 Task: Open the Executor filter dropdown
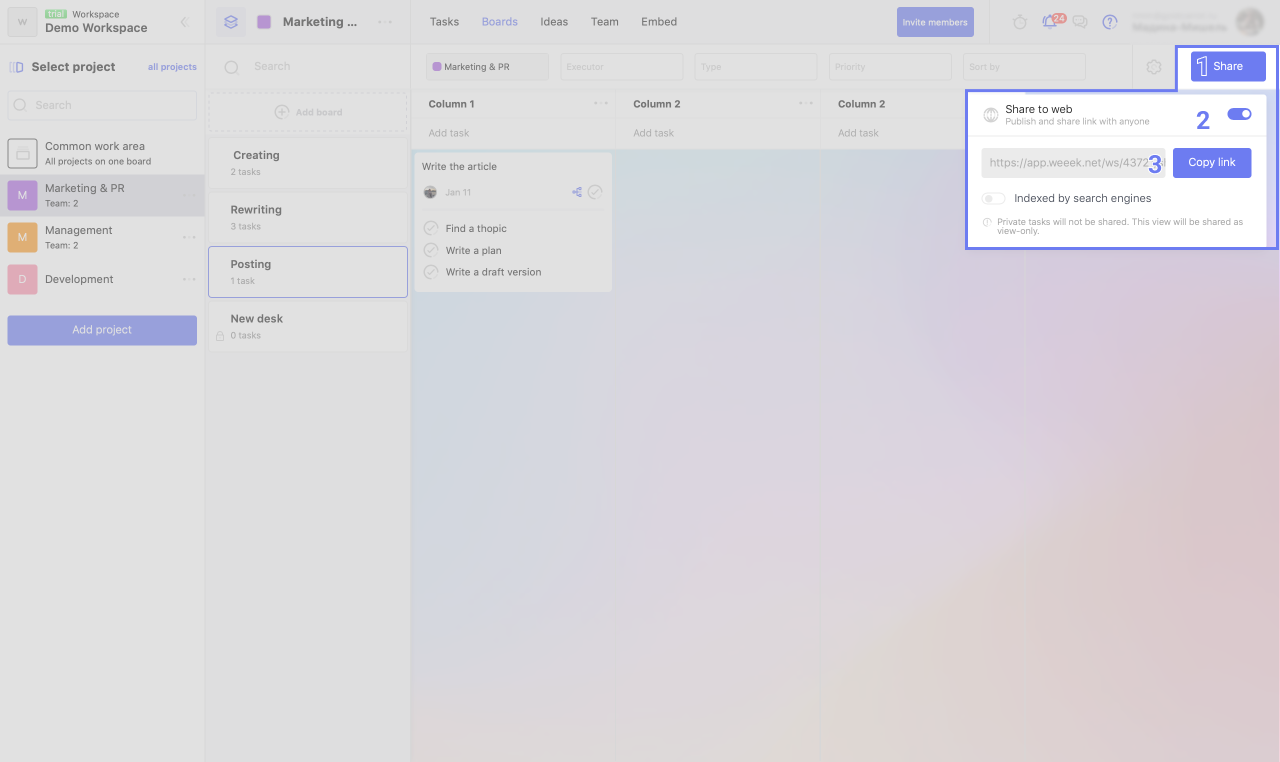[x=621, y=67]
